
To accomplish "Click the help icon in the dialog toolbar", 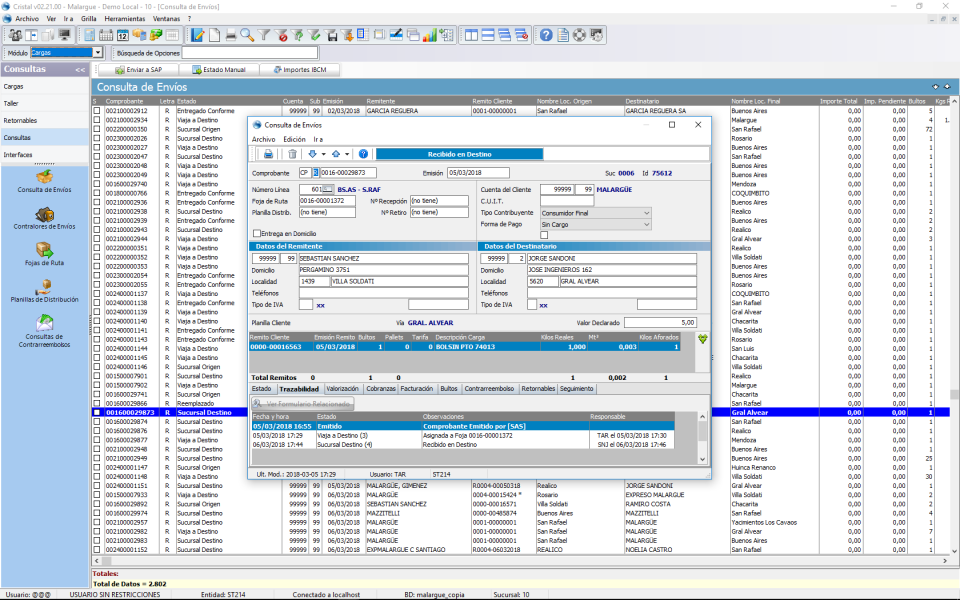I will coord(362,153).
